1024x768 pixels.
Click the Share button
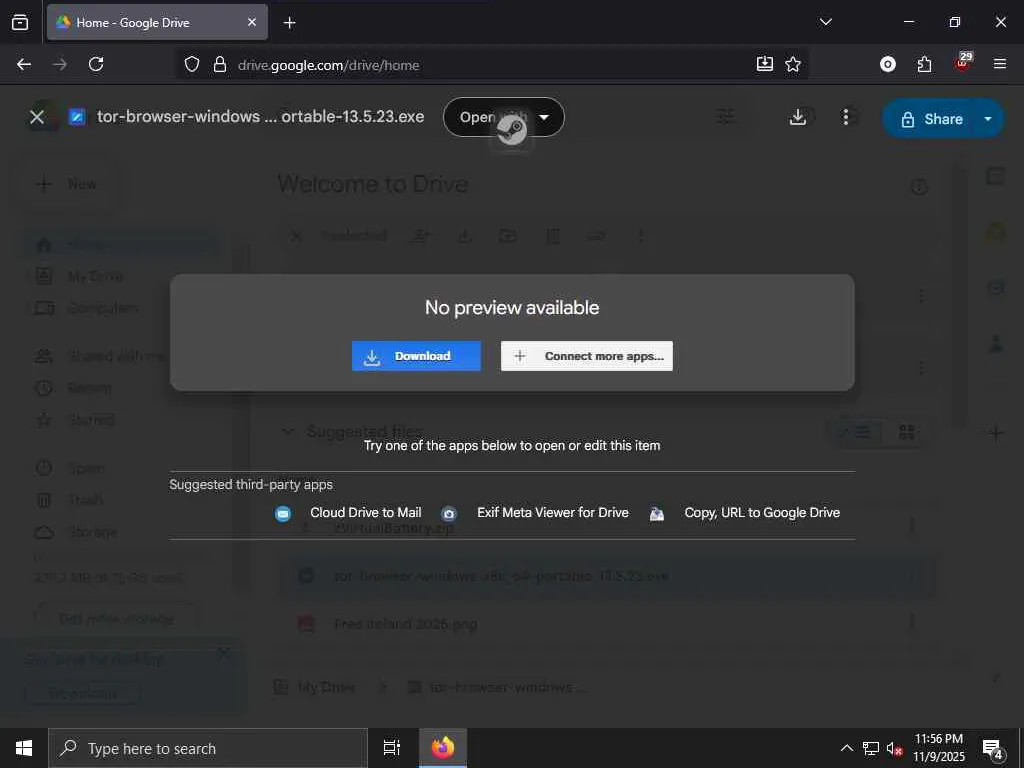click(x=931, y=119)
